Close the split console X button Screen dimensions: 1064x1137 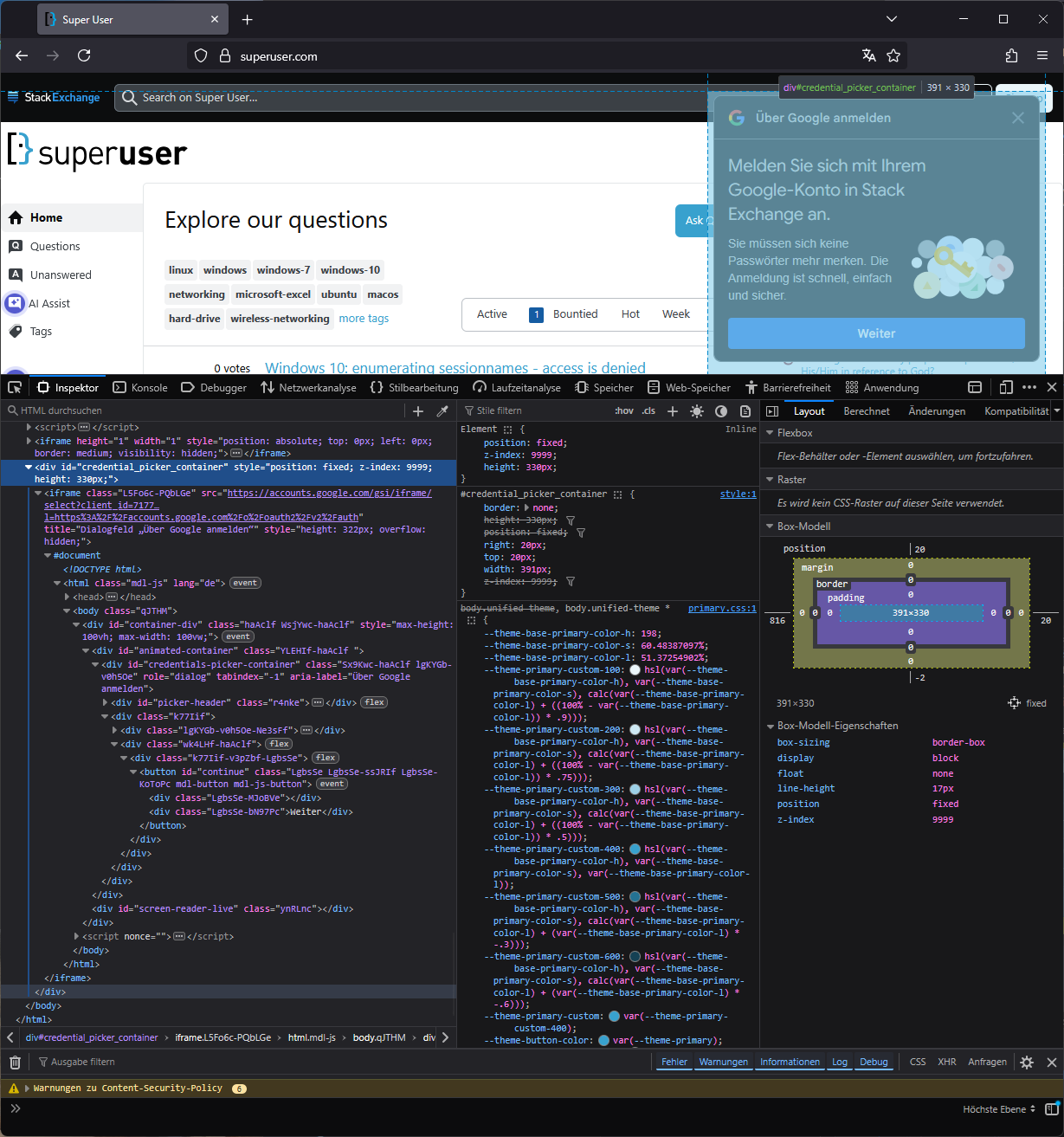click(1052, 1062)
